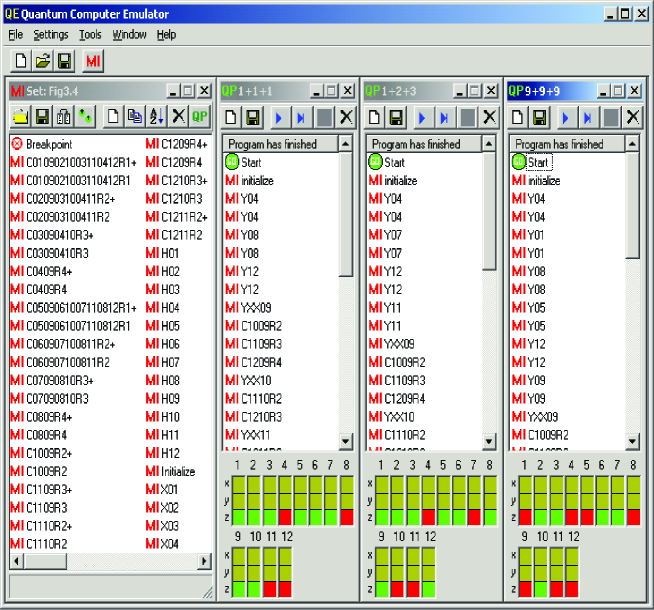Screen dimensions: 654x610
Task: Open the Tools menu
Action: [90, 34]
